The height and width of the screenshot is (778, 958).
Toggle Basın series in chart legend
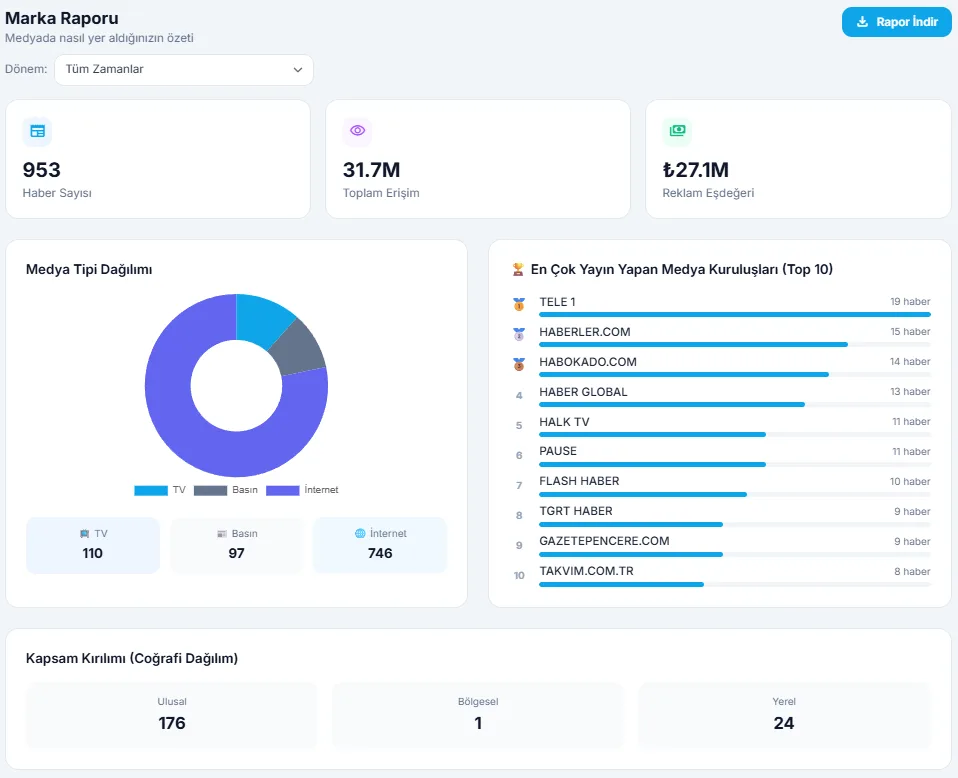(225, 490)
